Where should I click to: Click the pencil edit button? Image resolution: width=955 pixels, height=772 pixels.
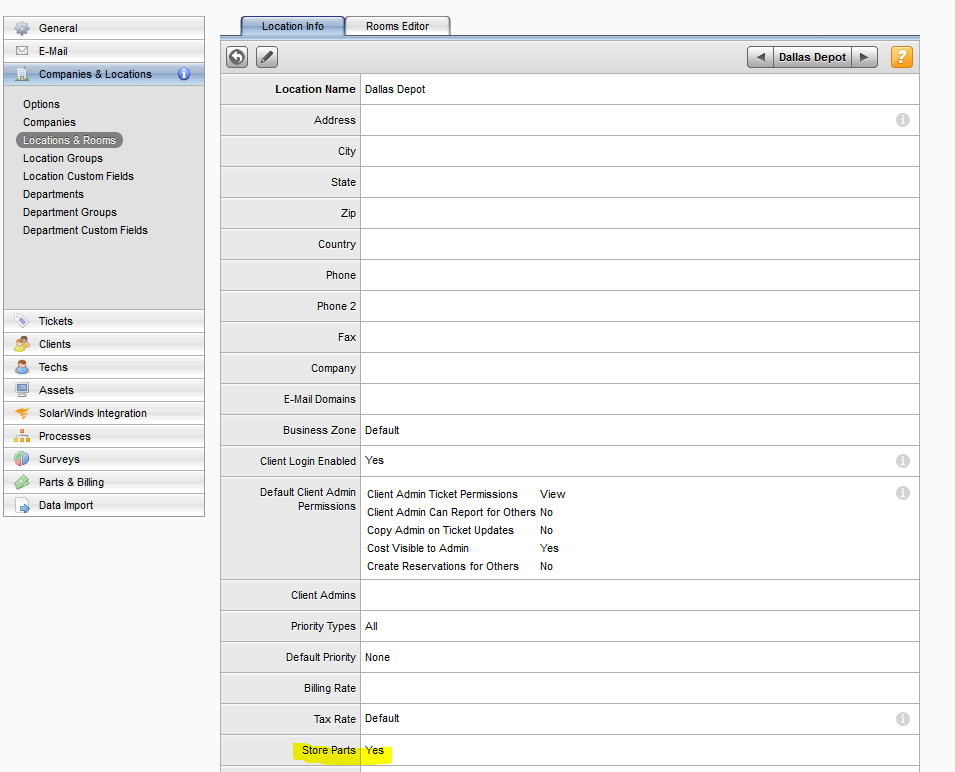pos(267,57)
